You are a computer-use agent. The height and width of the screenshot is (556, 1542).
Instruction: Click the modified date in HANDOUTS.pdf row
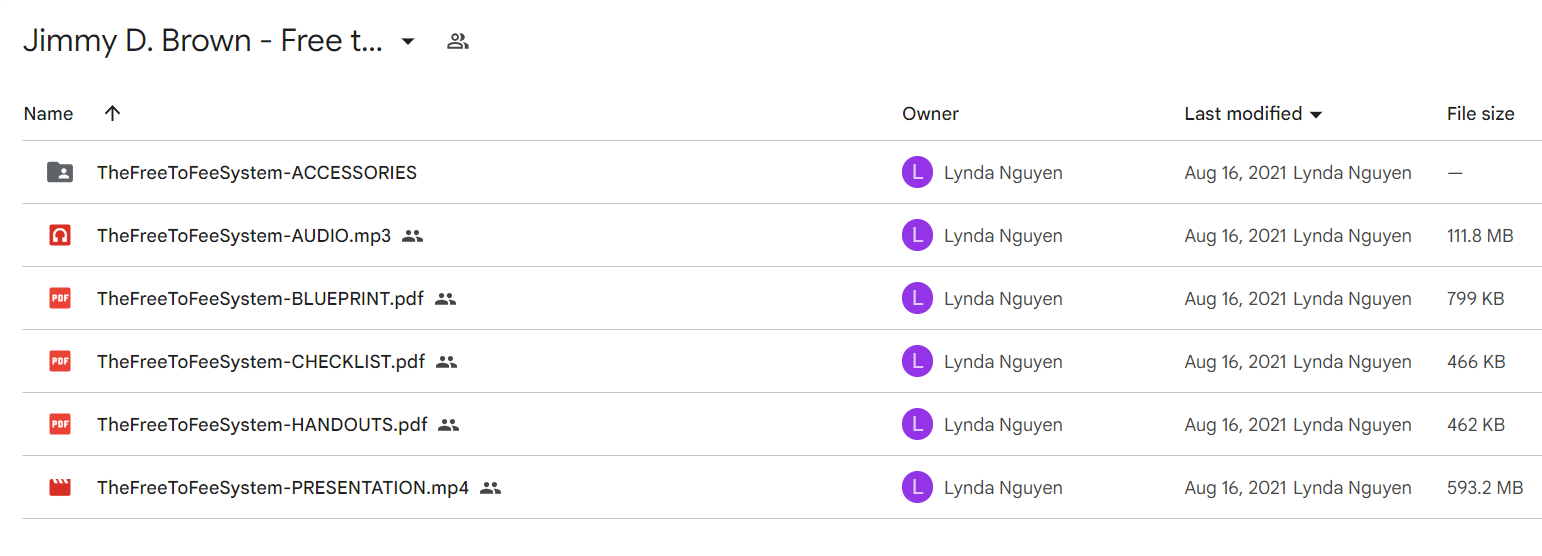1236,425
